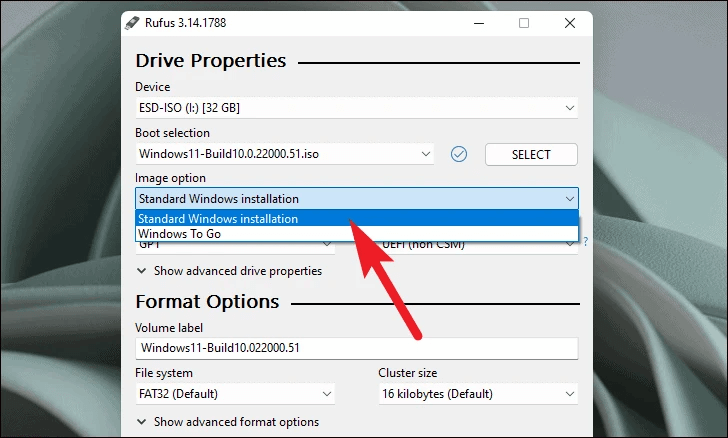Open the FAT32 File system dropdown
Image resolution: width=728 pixels, height=438 pixels.
235,394
